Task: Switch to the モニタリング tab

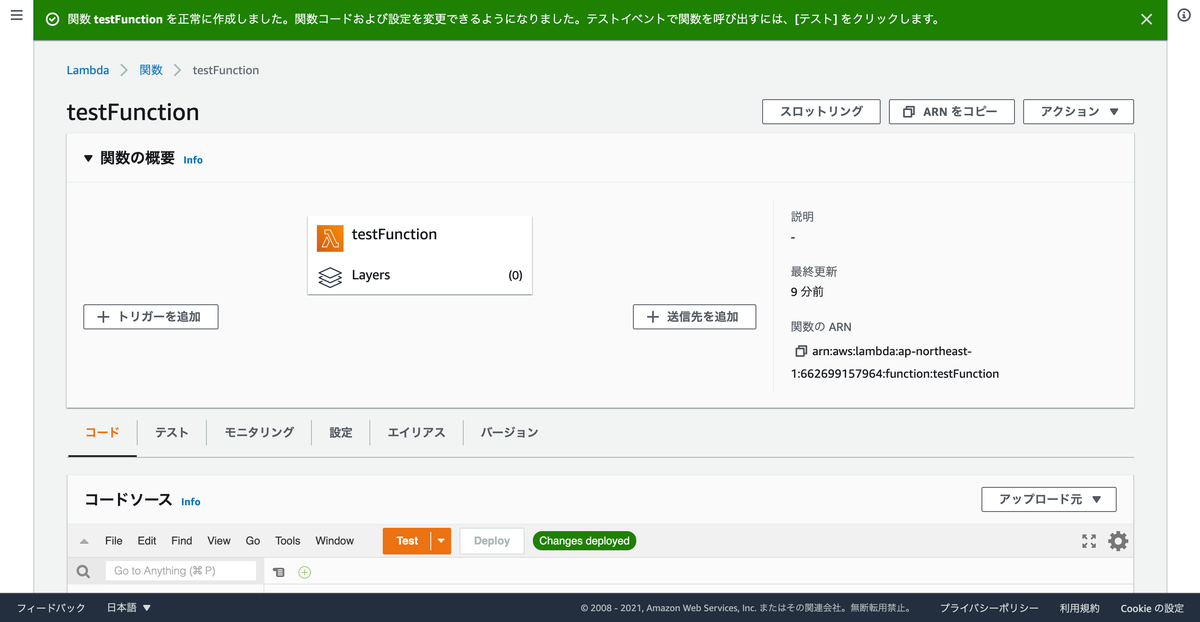Action: (259, 432)
